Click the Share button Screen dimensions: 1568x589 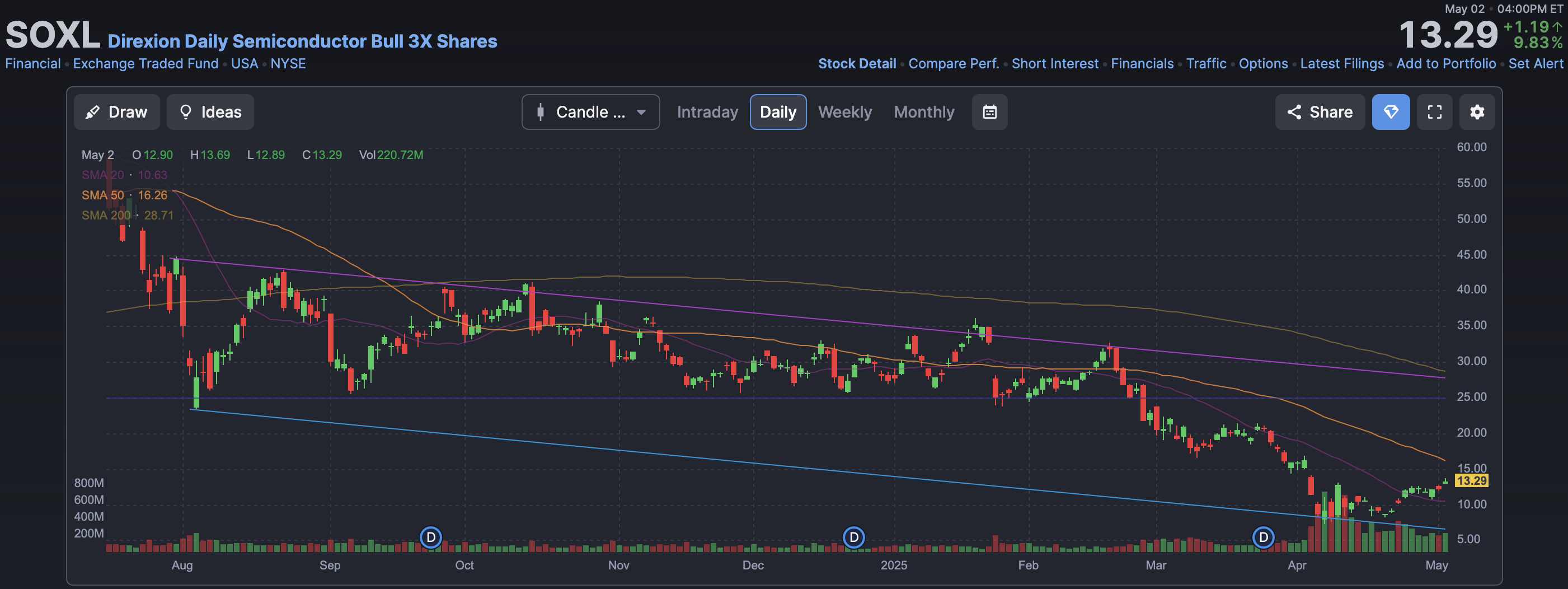[x=1320, y=112]
